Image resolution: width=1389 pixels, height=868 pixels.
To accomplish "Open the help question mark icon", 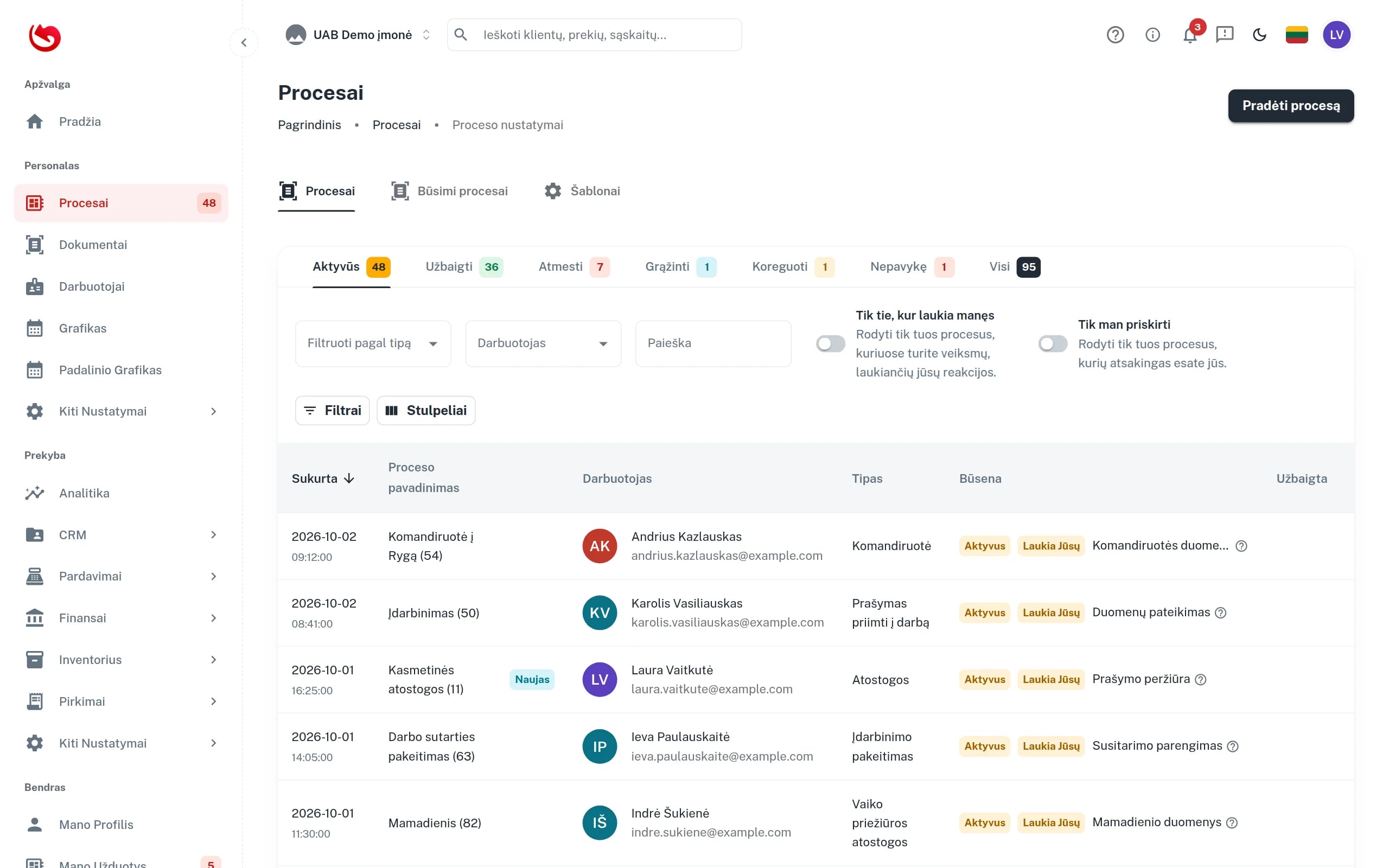I will point(1114,35).
